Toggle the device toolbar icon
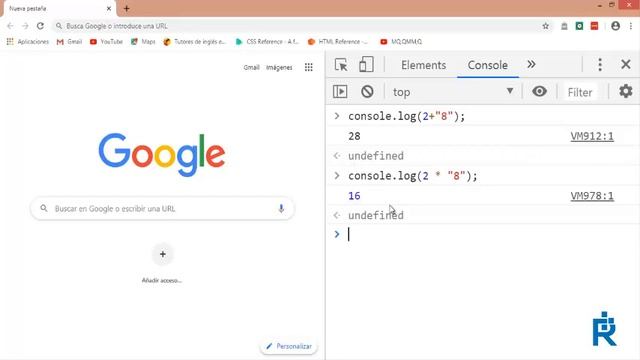This screenshot has width=640, height=360. tap(366, 64)
